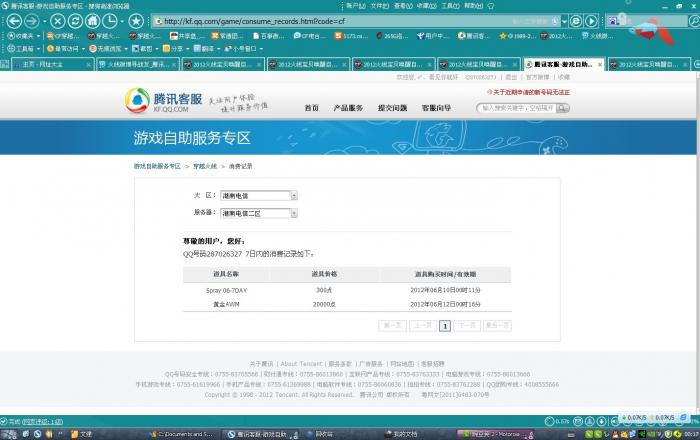
Task: Expand the 服务器 server select box
Action: pyautogui.click(x=258, y=213)
